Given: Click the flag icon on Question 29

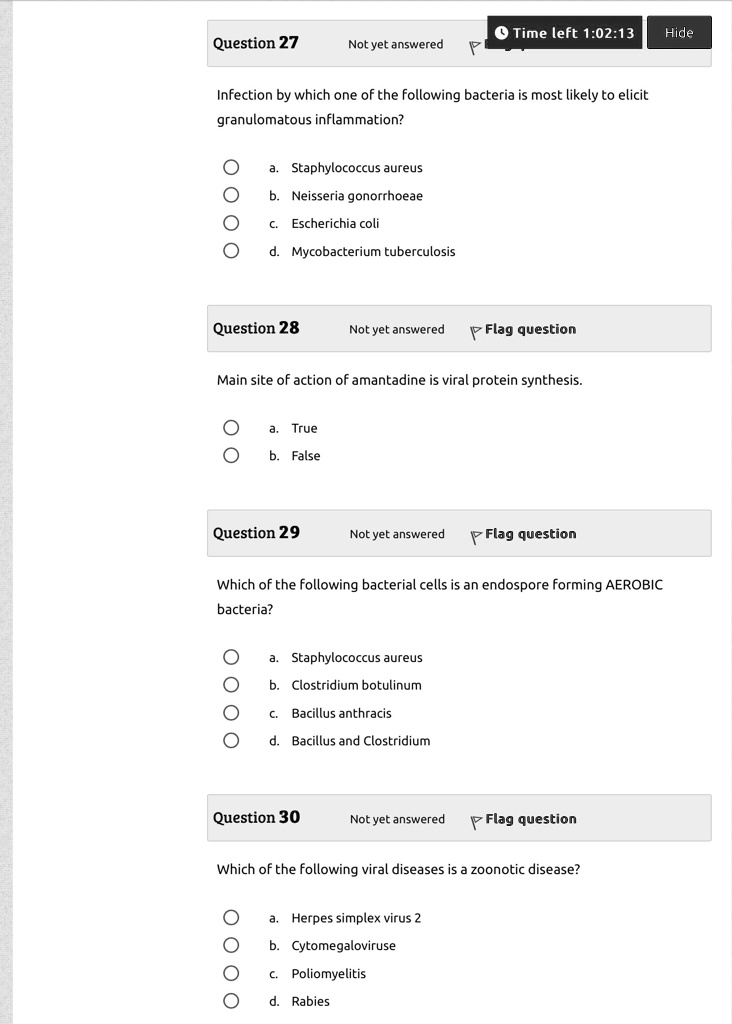Looking at the screenshot, I should [475, 537].
